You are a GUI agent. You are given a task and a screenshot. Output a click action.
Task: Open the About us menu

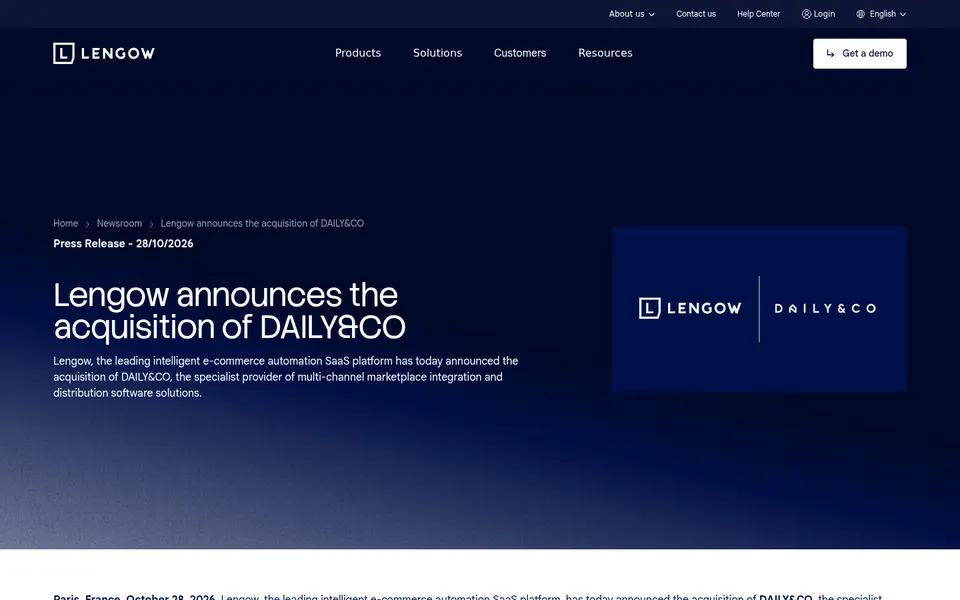(x=631, y=14)
